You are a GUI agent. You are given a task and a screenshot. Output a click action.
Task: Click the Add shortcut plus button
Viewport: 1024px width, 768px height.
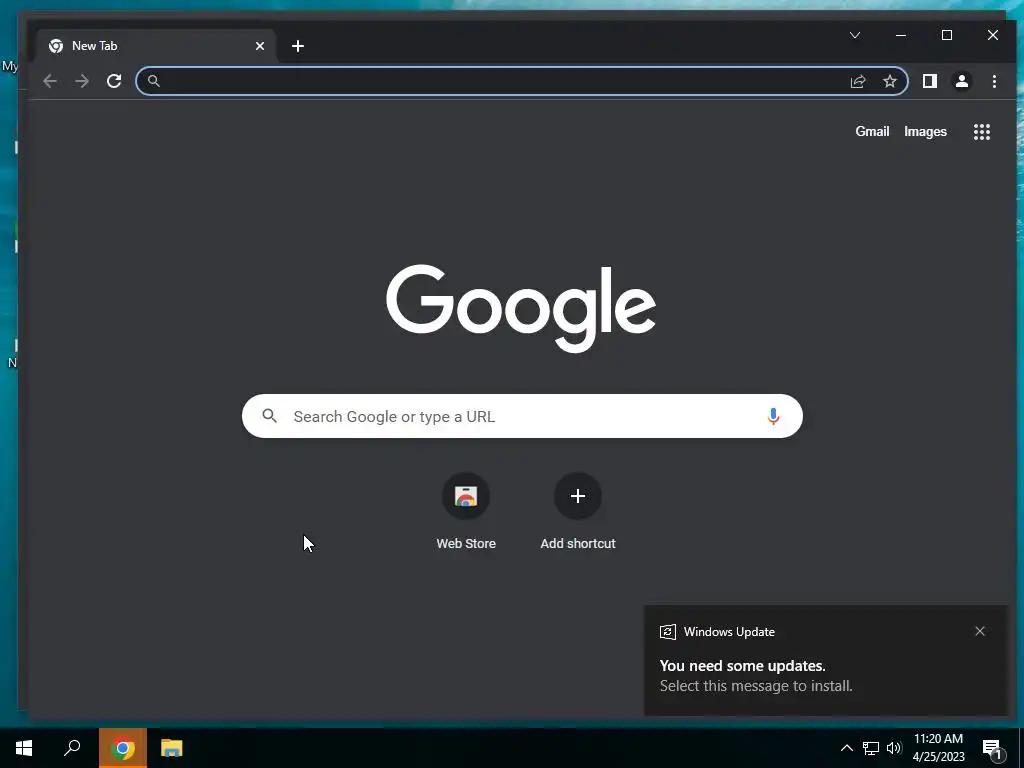click(x=577, y=496)
